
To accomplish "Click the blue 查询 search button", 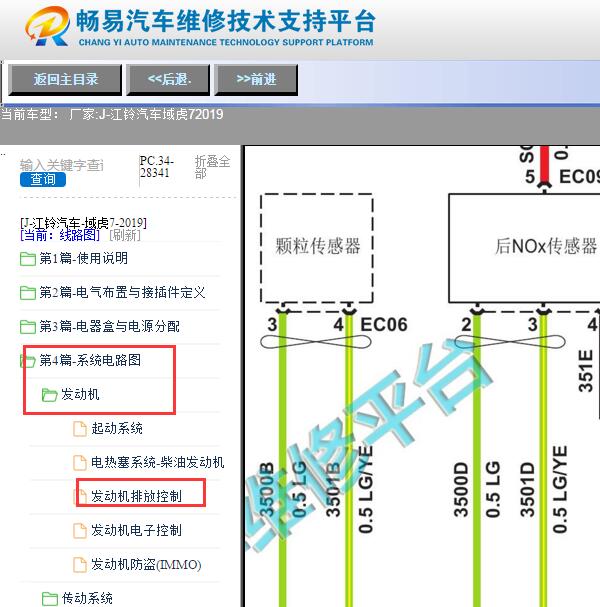I will 43,180.
